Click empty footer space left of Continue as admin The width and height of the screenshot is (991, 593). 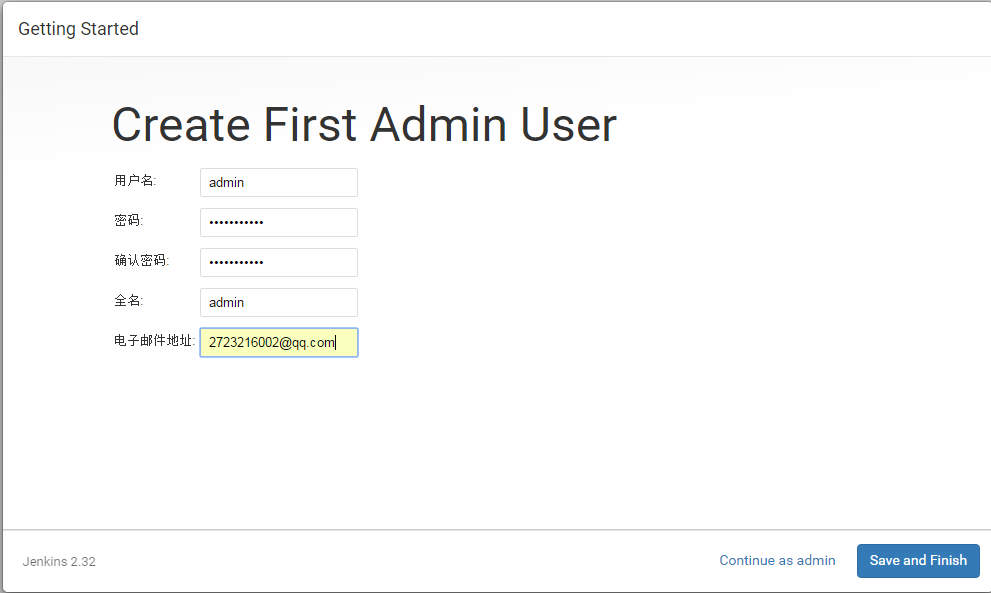(x=400, y=560)
